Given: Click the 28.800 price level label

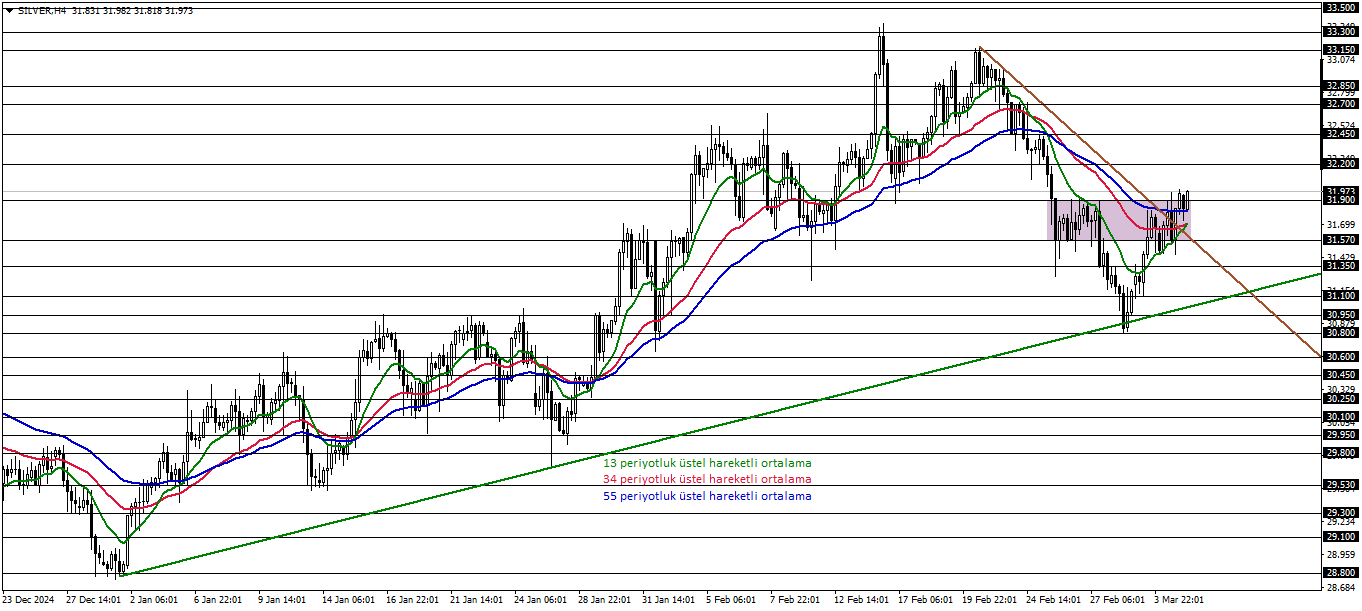Looking at the screenshot, I should [x=1340, y=573].
